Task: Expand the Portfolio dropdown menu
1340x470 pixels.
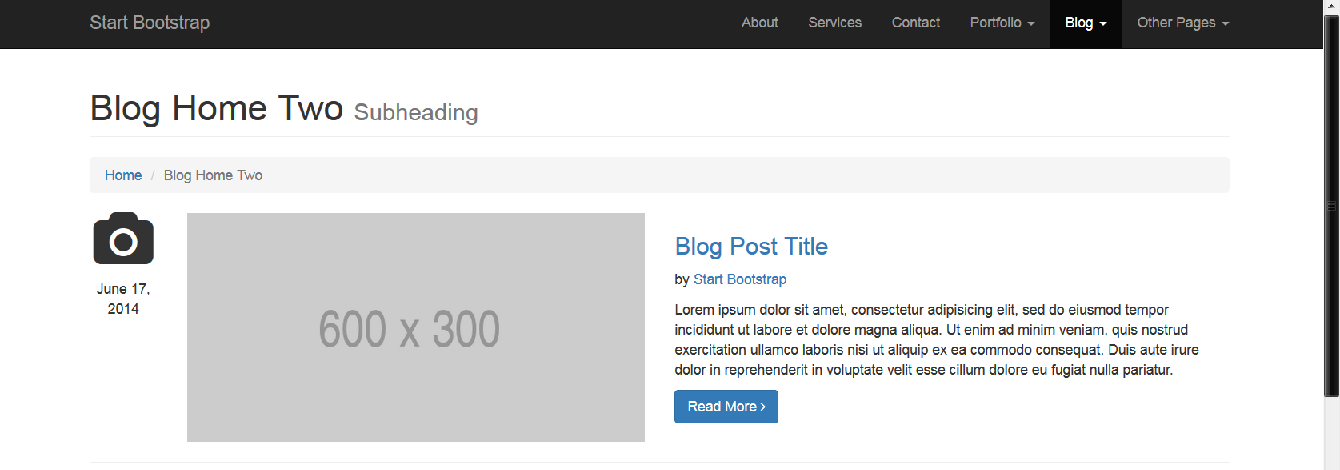Action: tap(1002, 23)
